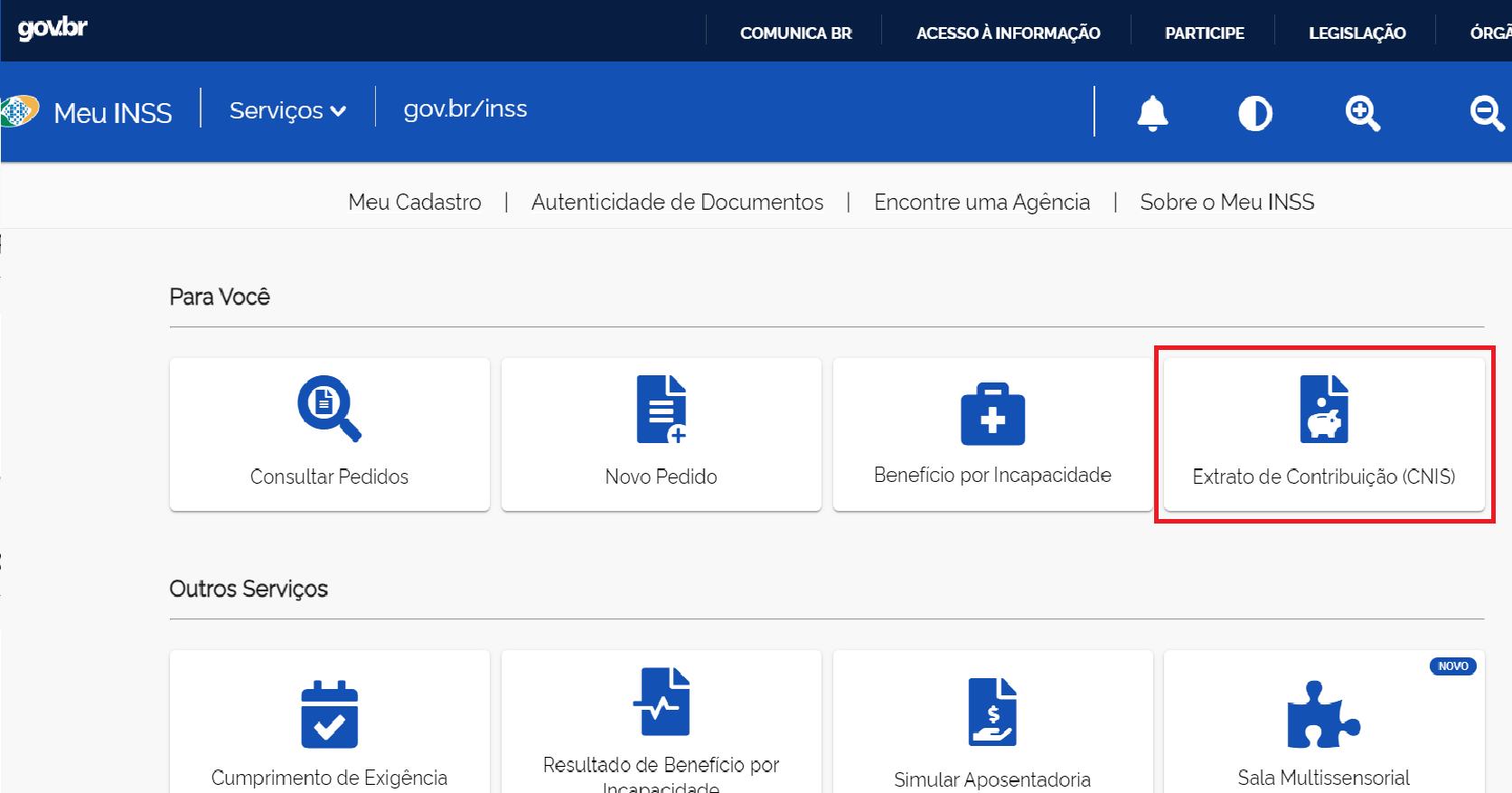The height and width of the screenshot is (793, 1512).
Task: Select Resultado de Benefício por Incapacidade label
Action: point(662,774)
